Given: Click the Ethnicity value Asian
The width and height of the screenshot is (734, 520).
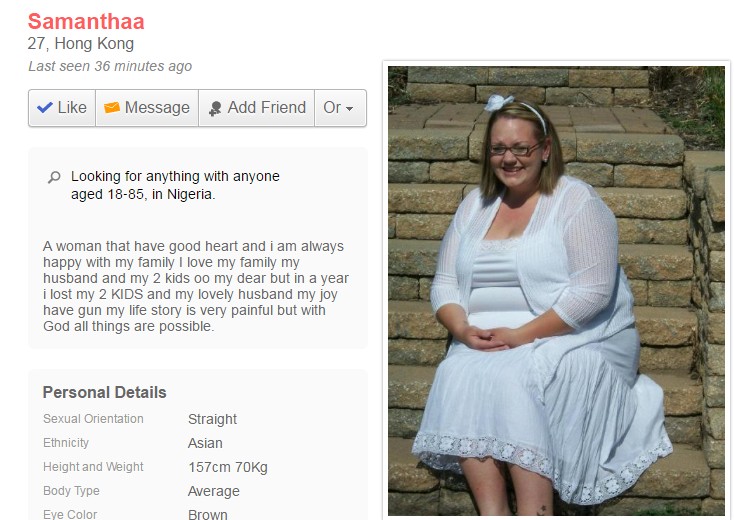Looking at the screenshot, I should (x=205, y=443).
